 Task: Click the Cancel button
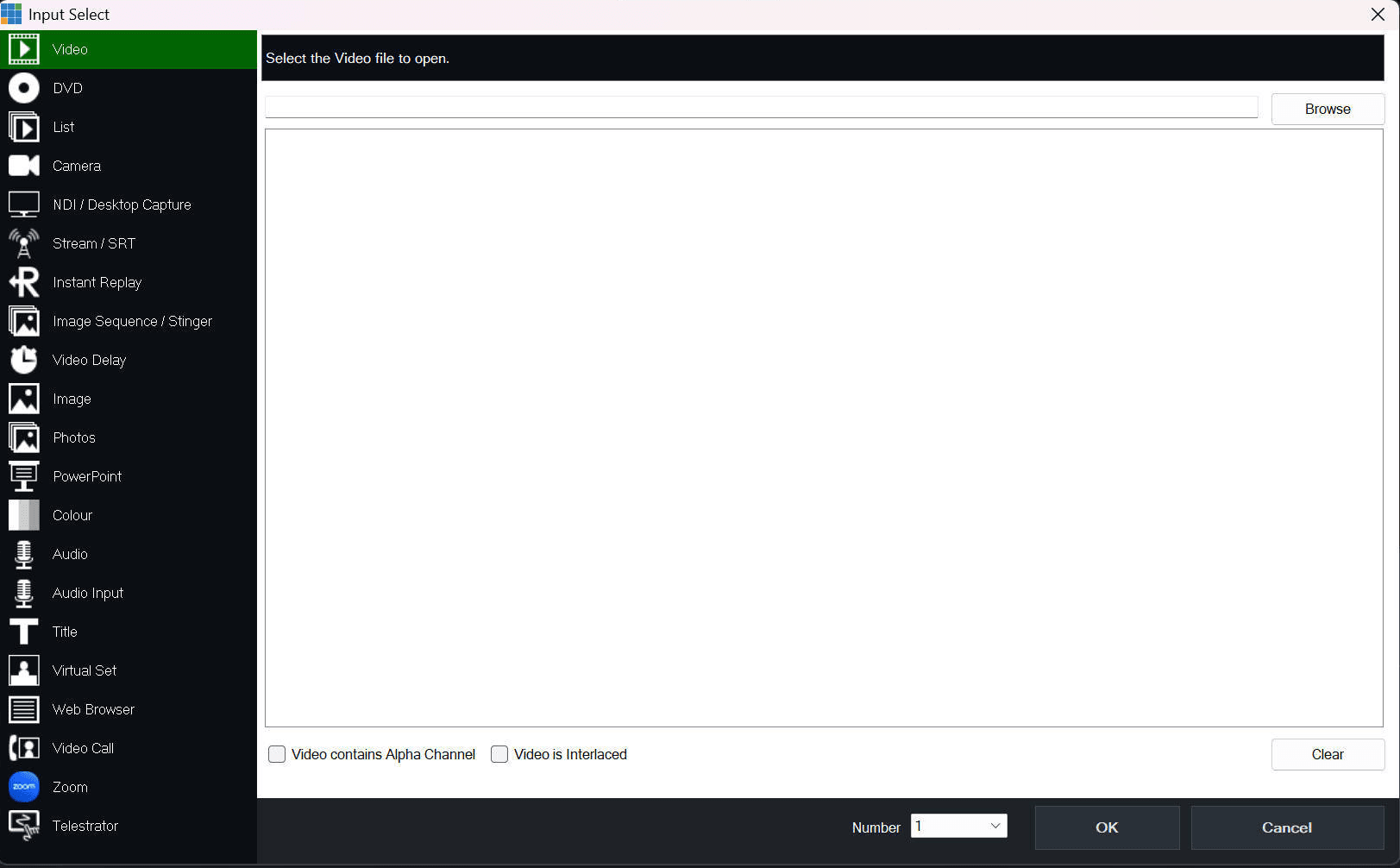1287,827
